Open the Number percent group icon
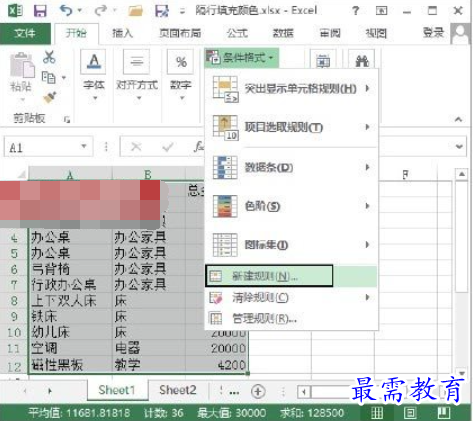Viewport: 473px width, 421px height. tap(181, 62)
